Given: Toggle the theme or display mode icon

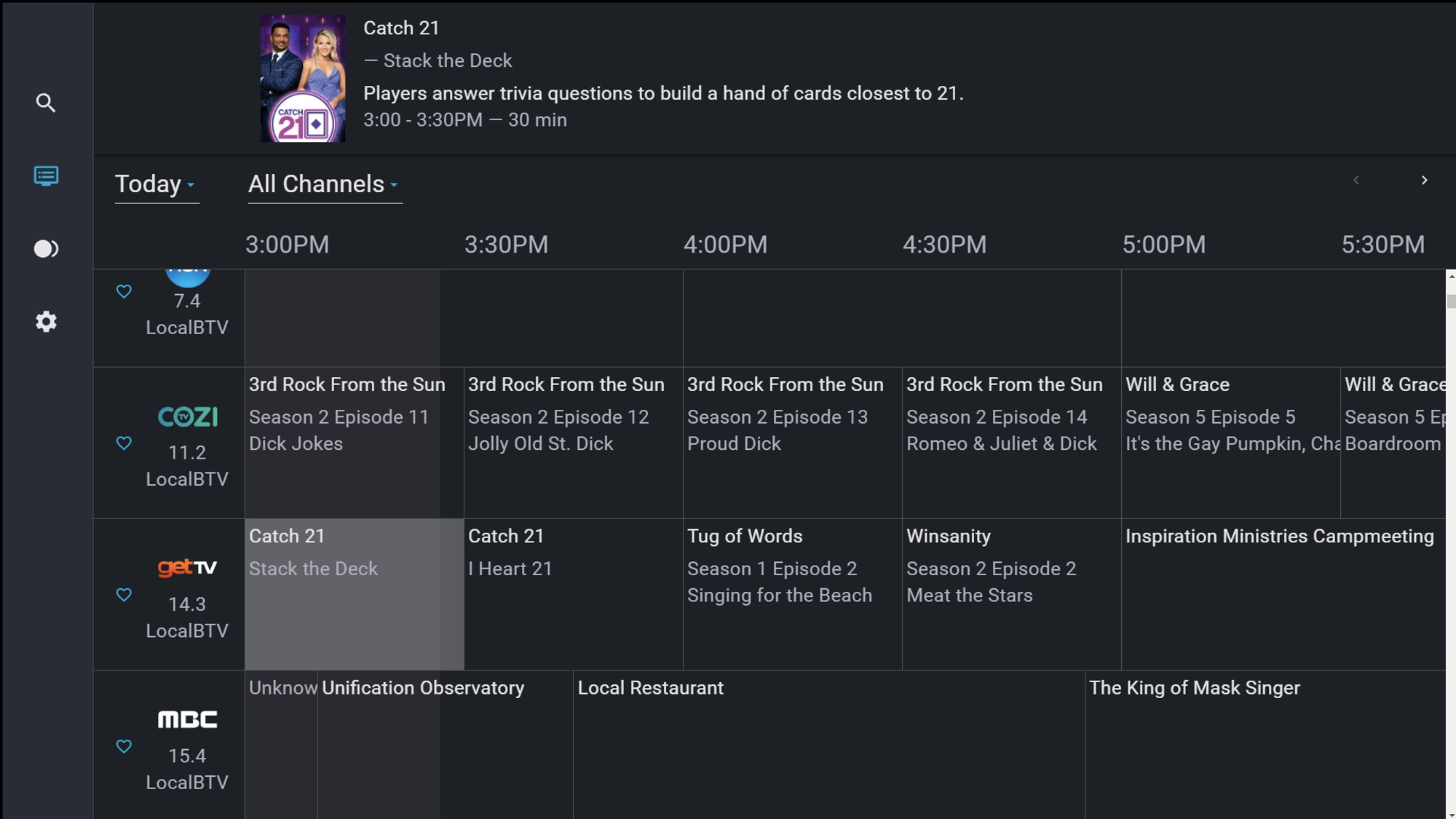Looking at the screenshot, I should [x=46, y=249].
